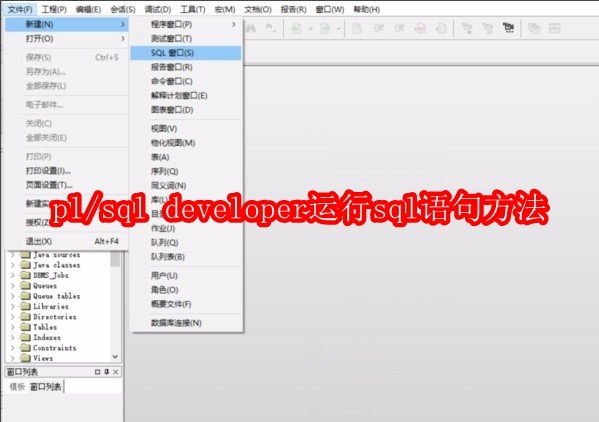Click the find-next icon beside the binoculars
Screen dimensions: 599x422
click(270, 28)
